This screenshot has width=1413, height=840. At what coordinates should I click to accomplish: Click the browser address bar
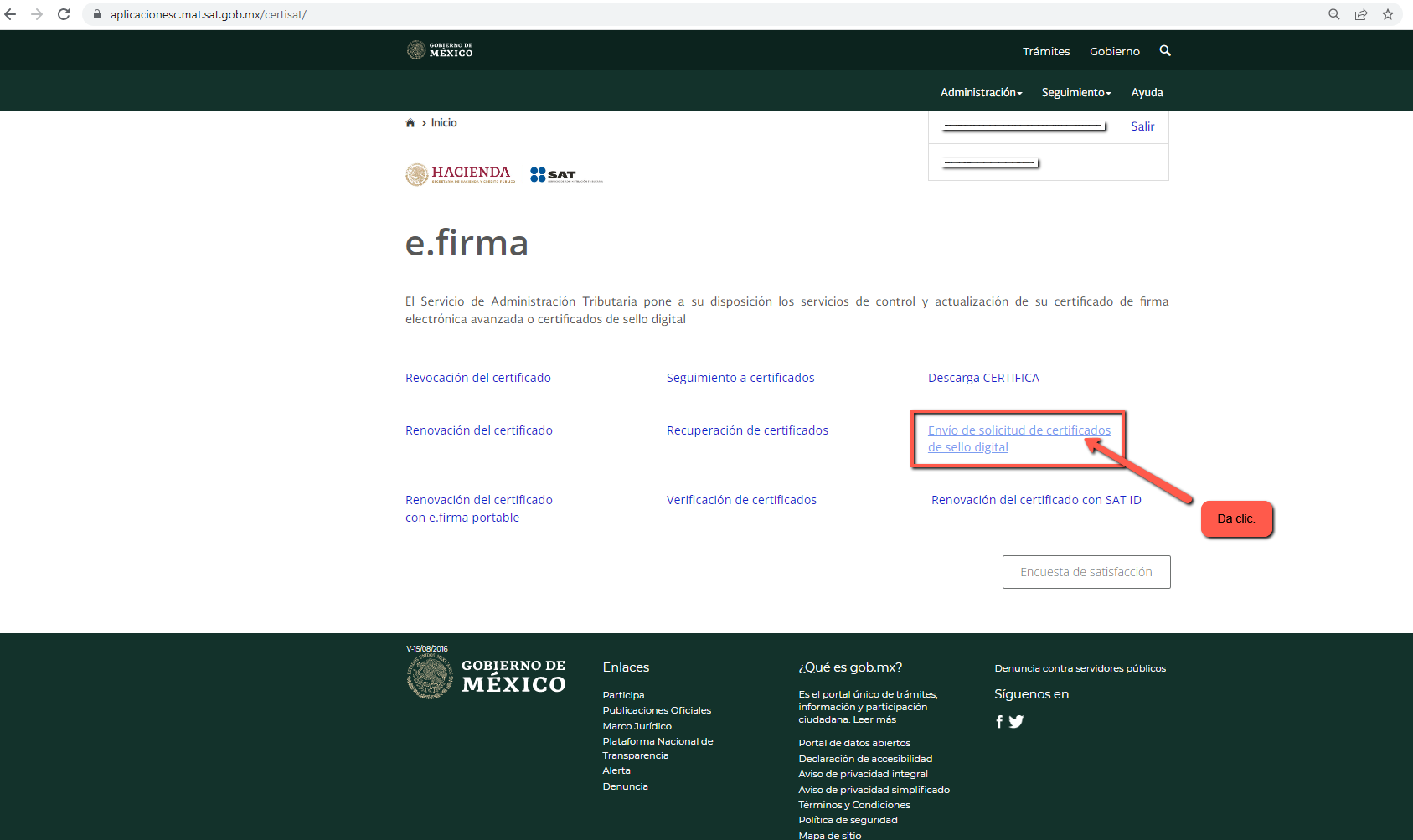point(670,14)
